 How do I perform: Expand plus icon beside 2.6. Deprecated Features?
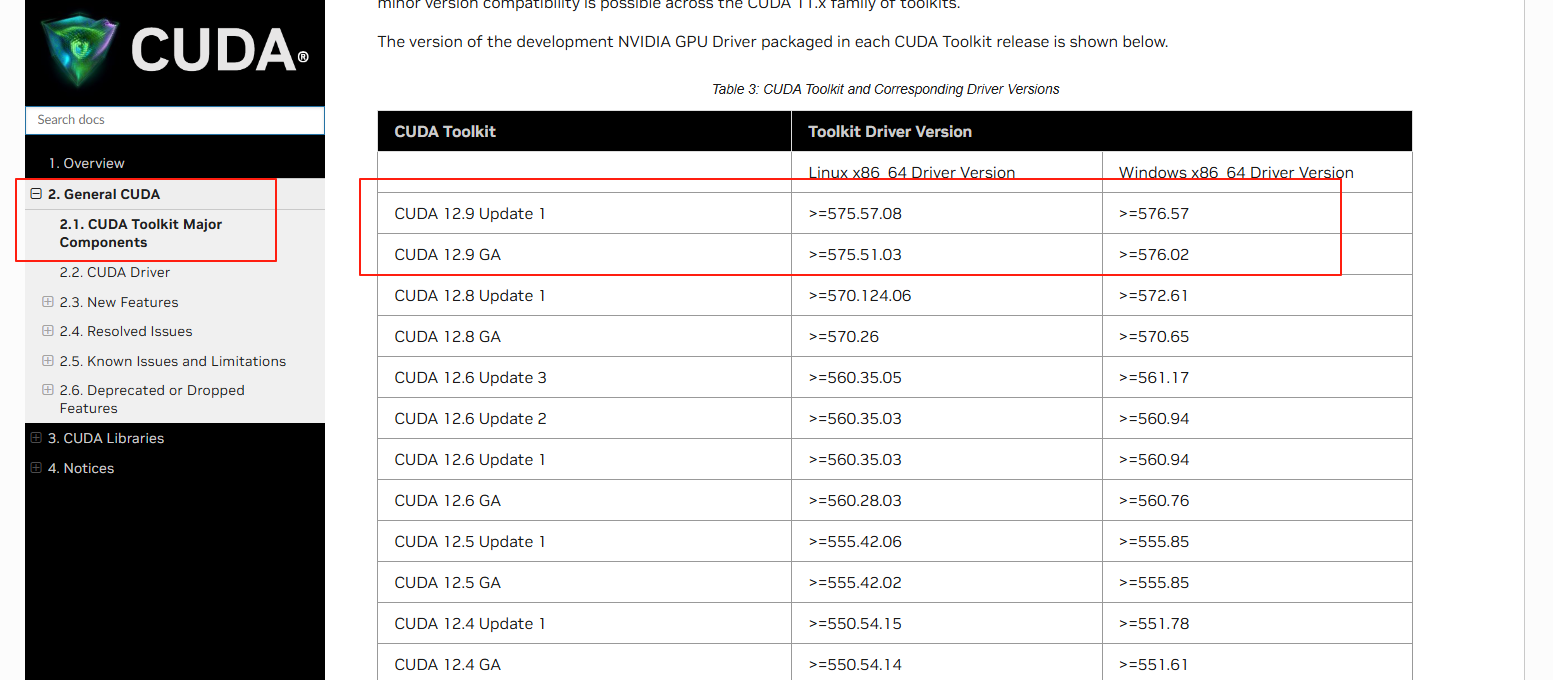(47, 390)
